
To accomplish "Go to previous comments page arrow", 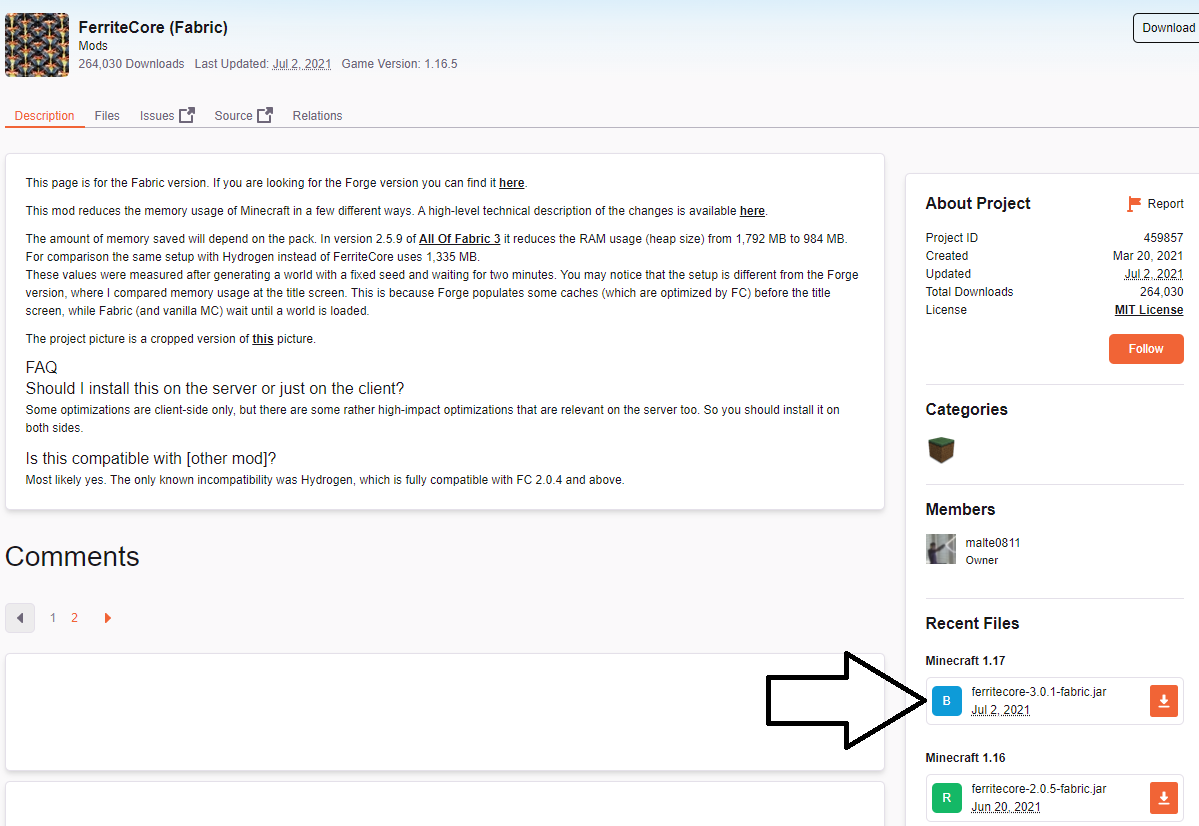I will pyautogui.click(x=20, y=618).
